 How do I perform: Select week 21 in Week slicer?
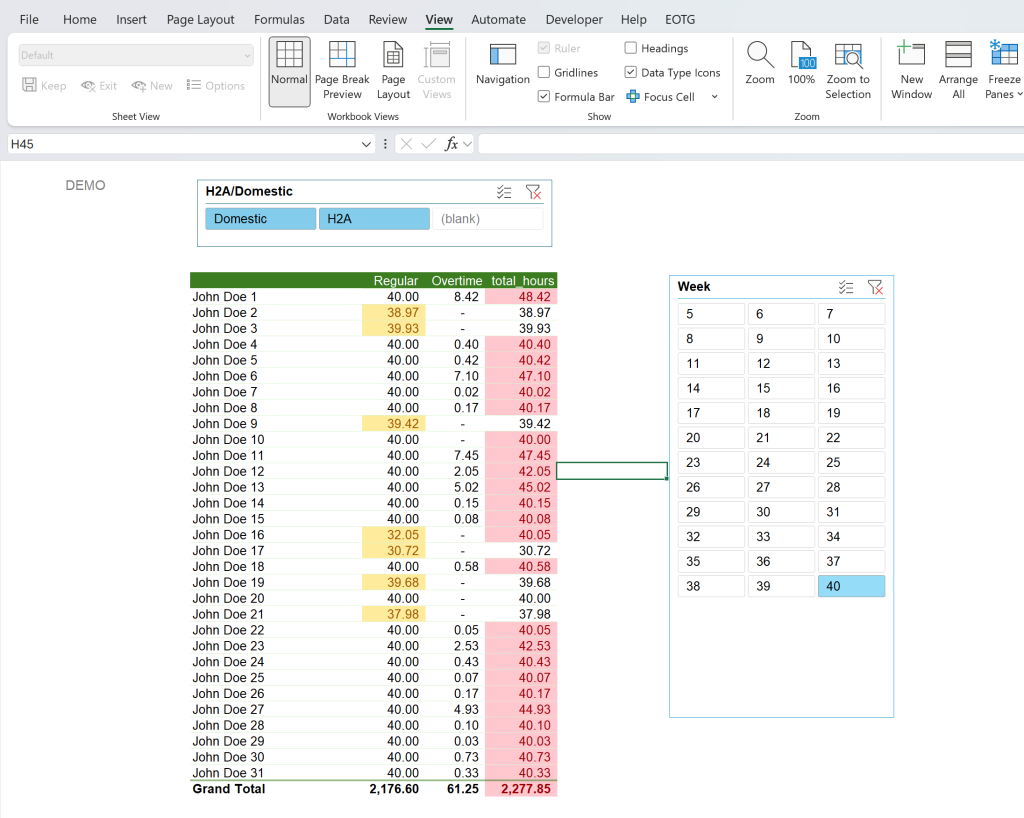(781, 437)
